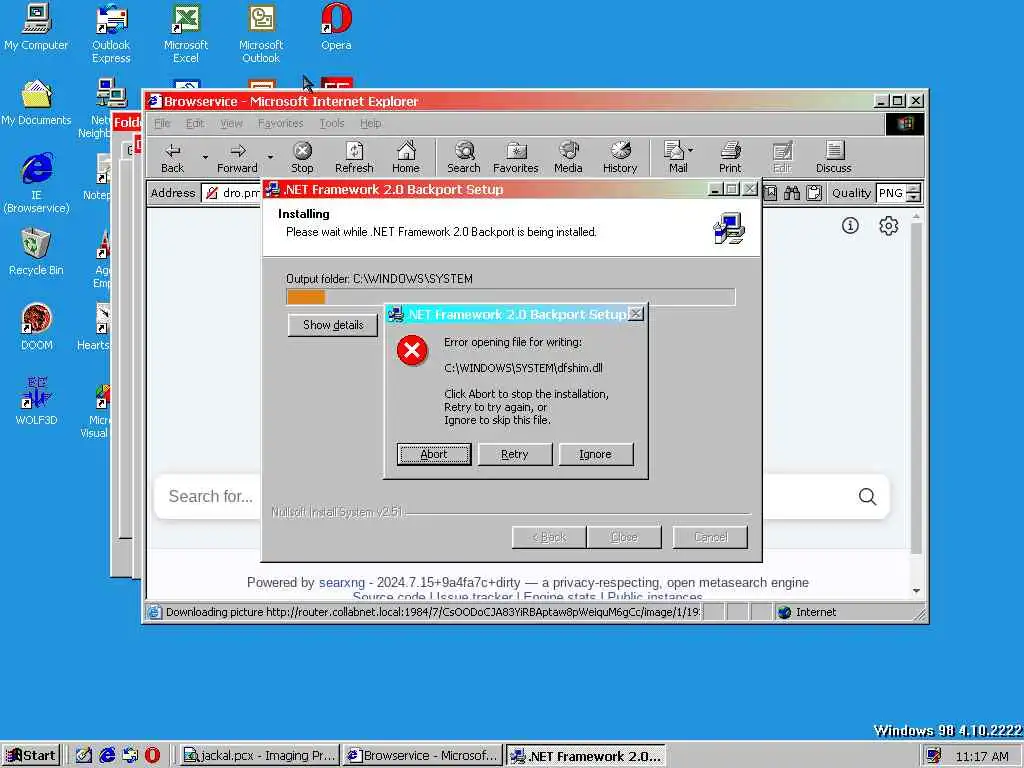This screenshot has width=1024, height=768.
Task: Open the Forward history dropdown arrow
Action: 270,157
